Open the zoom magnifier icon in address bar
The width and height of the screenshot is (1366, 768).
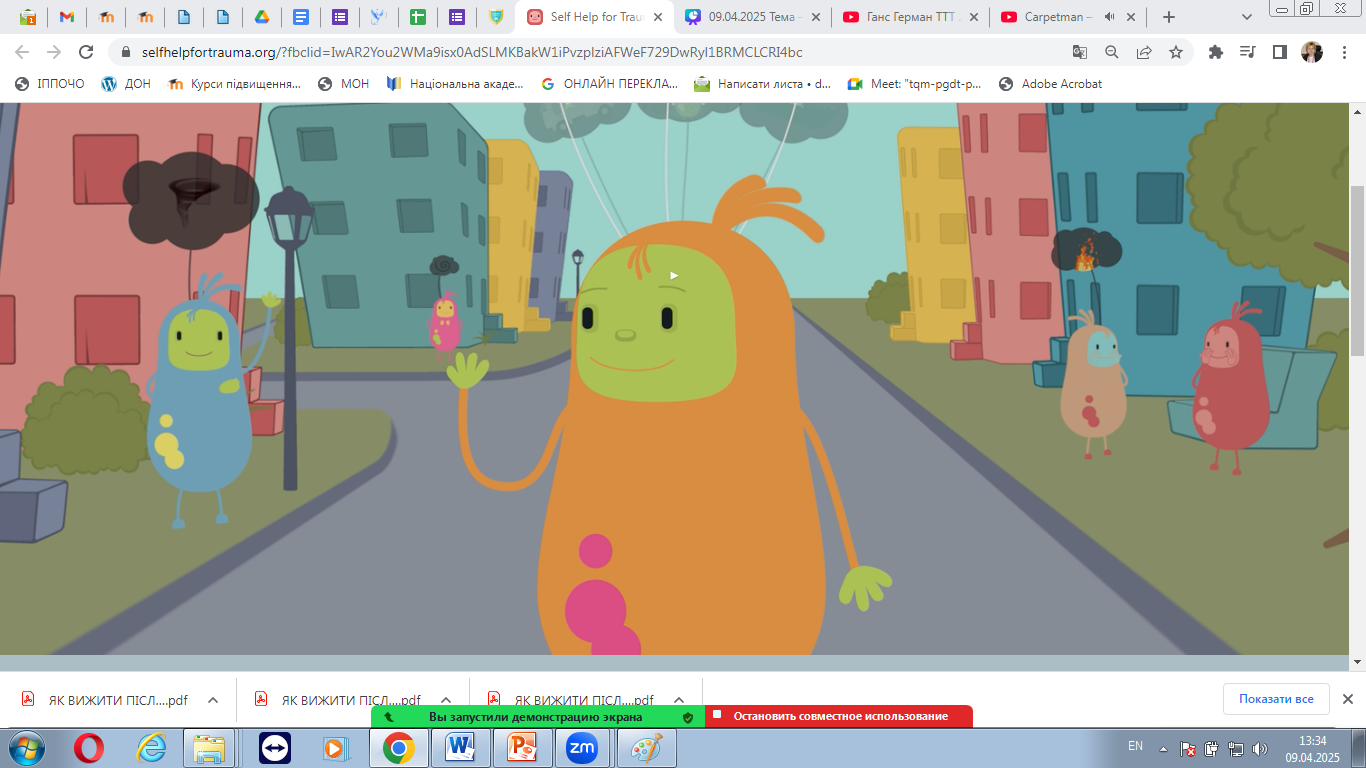pos(1112,52)
